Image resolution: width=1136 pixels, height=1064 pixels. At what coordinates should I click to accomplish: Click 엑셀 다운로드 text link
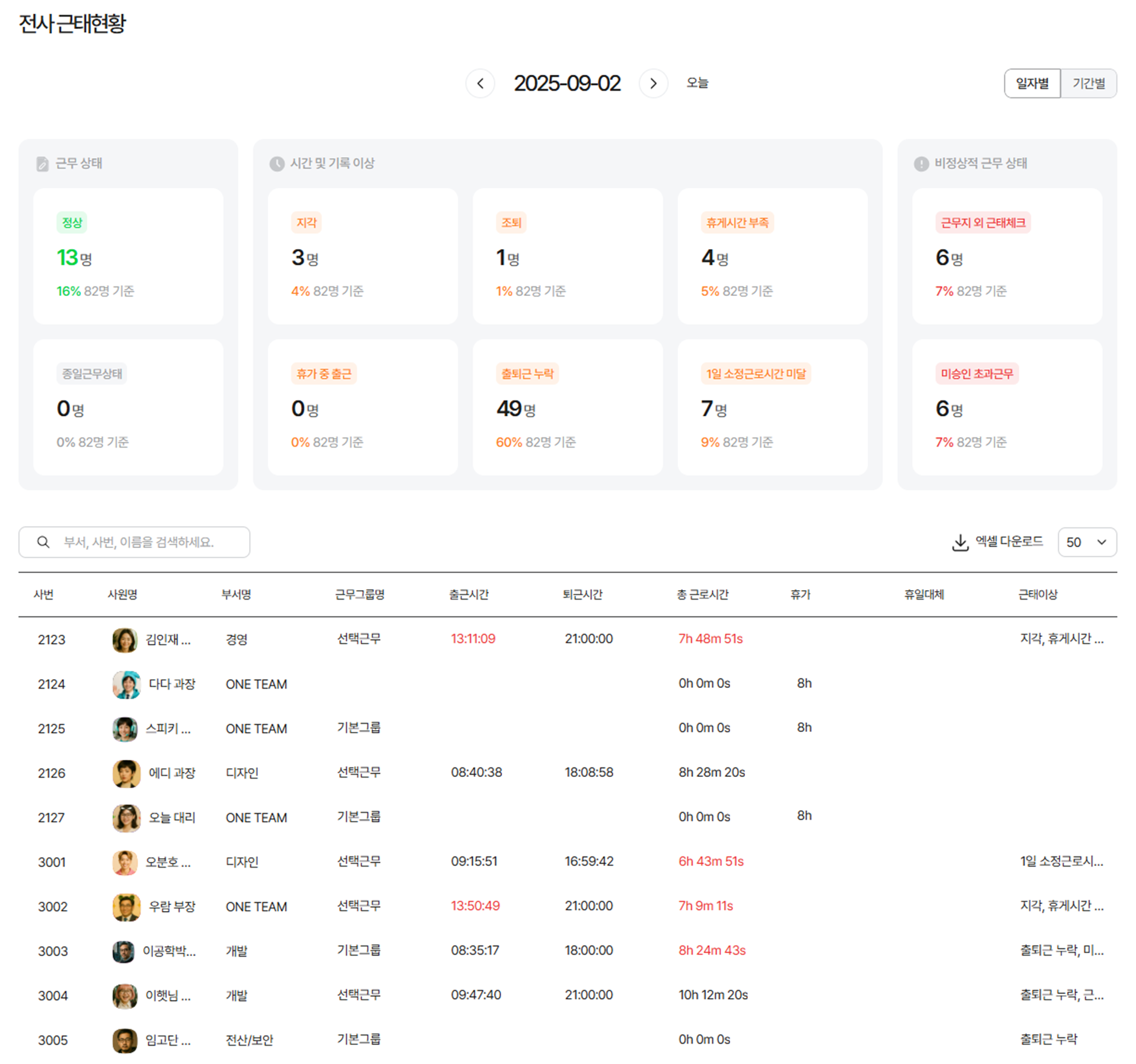[x=1008, y=541]
